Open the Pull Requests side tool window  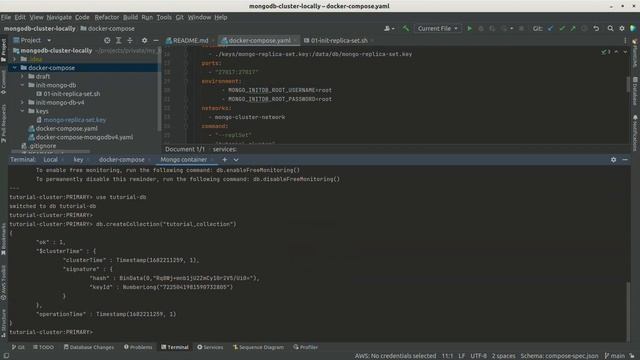(x=4, y=124)
